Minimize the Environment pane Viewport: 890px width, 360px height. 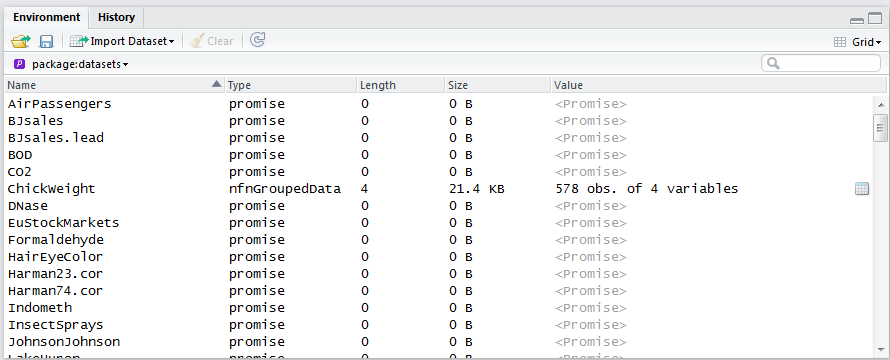click(x=857, y=20)
